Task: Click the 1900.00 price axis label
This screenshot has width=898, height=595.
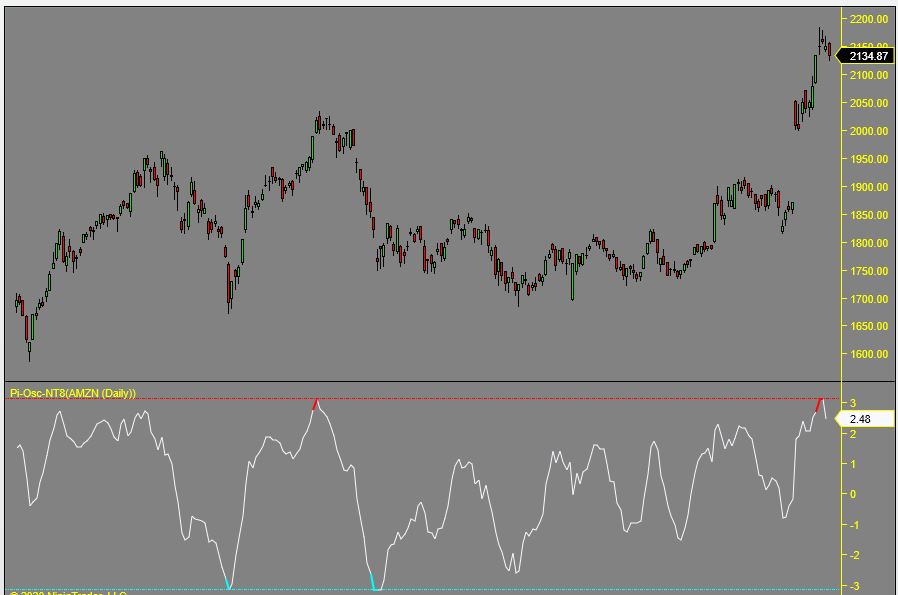Action: 867,187
